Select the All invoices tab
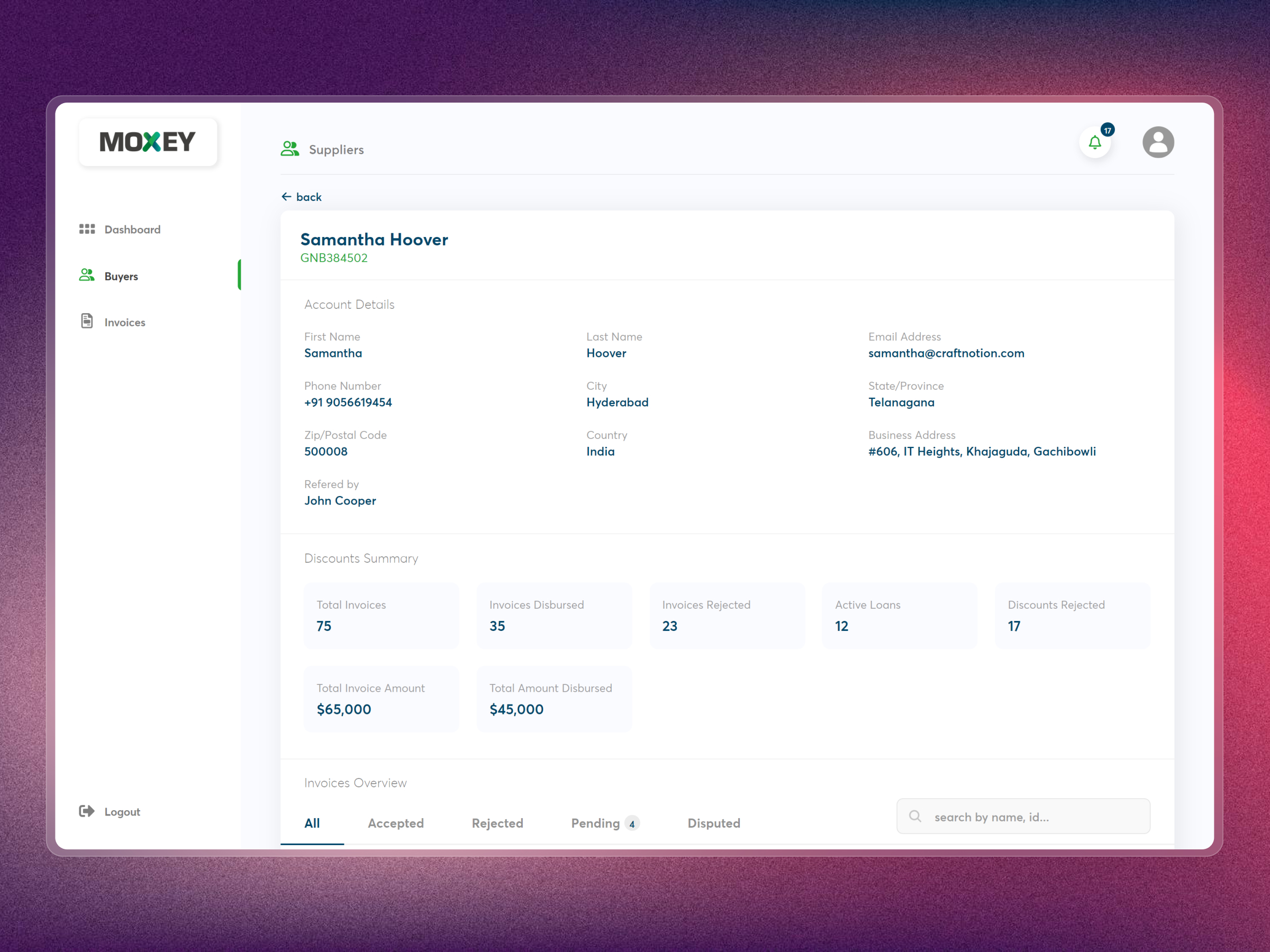1270x952 pixels. (x=312, y=823)
